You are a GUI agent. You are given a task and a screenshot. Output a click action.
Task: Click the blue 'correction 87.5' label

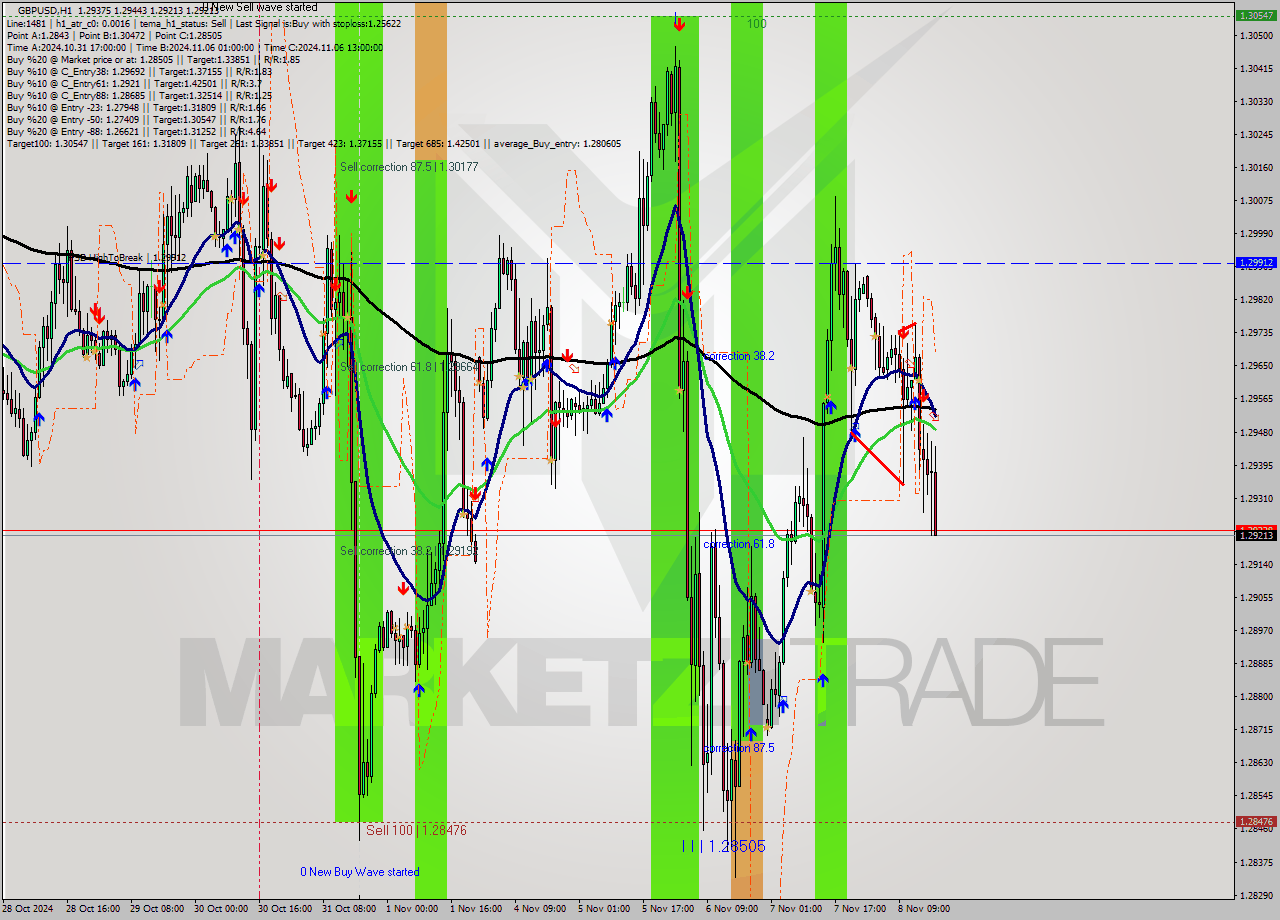click(738, 748)
